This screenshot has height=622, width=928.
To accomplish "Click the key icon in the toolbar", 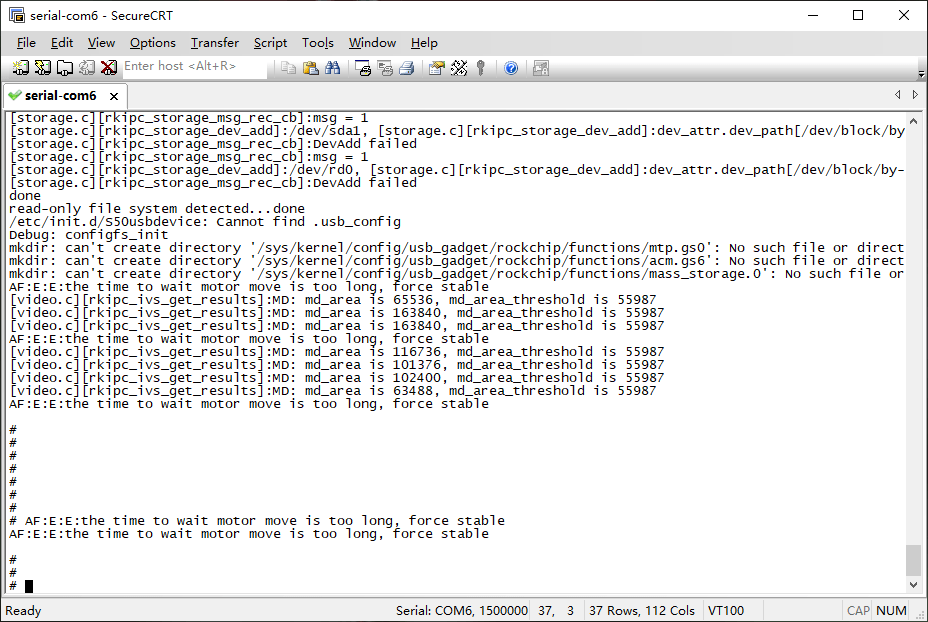I will (x=481, y=68).
